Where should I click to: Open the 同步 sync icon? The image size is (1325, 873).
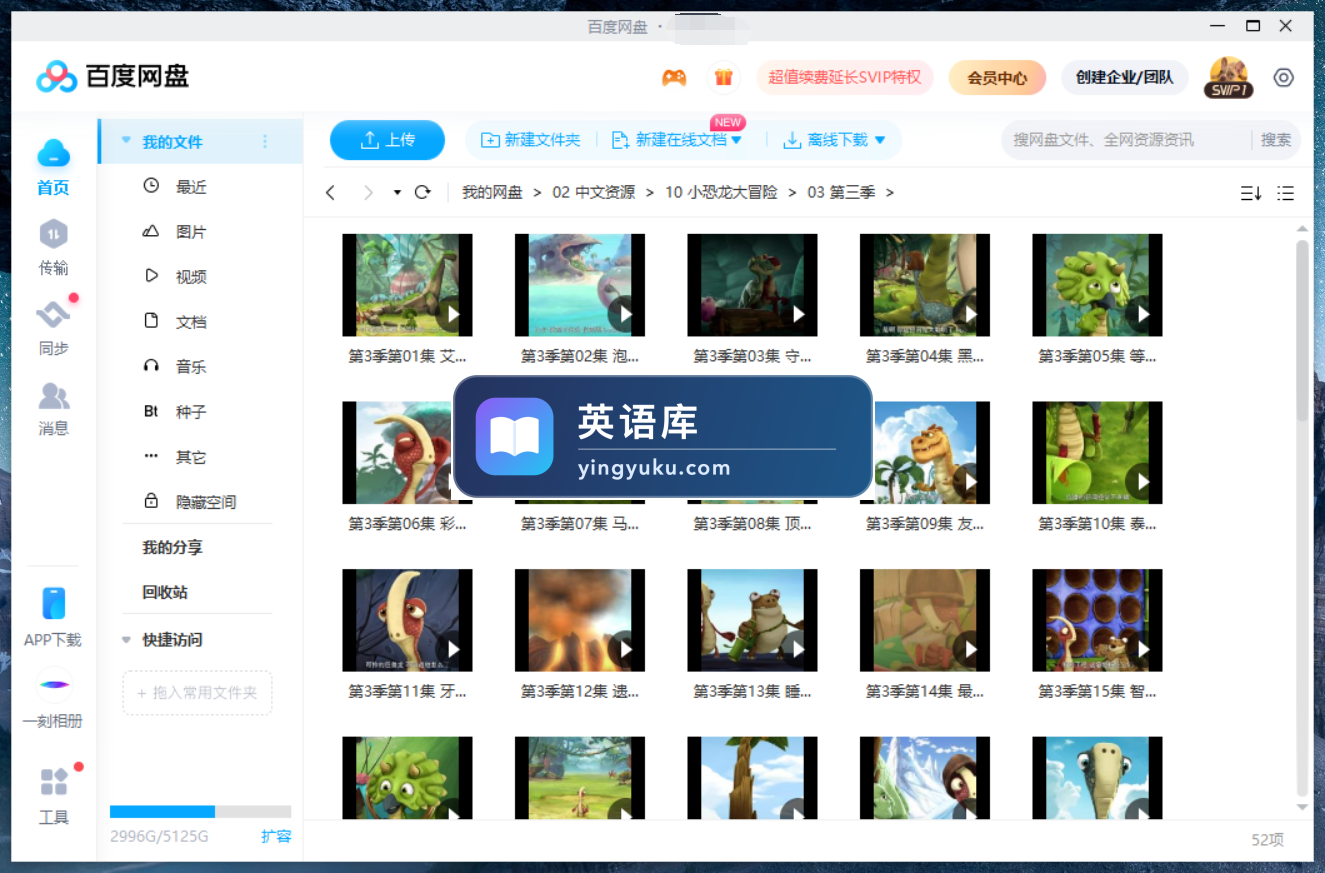(54, 315)
